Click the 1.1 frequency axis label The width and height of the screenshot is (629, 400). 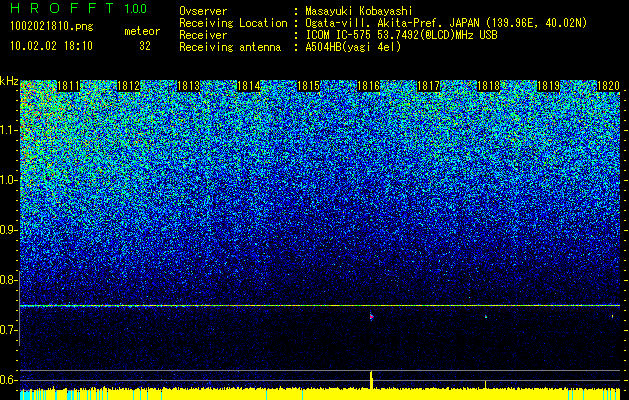(8, 130)
